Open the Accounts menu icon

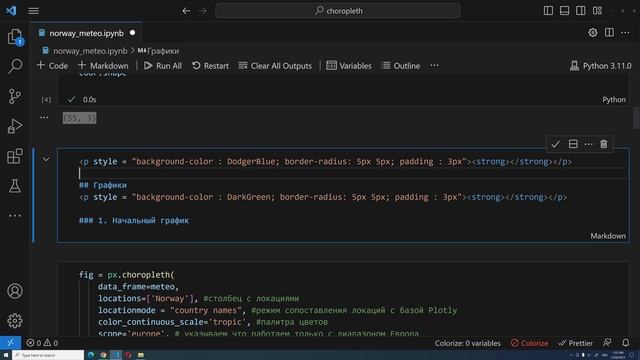pyautogui.click(x=15, y=291)
